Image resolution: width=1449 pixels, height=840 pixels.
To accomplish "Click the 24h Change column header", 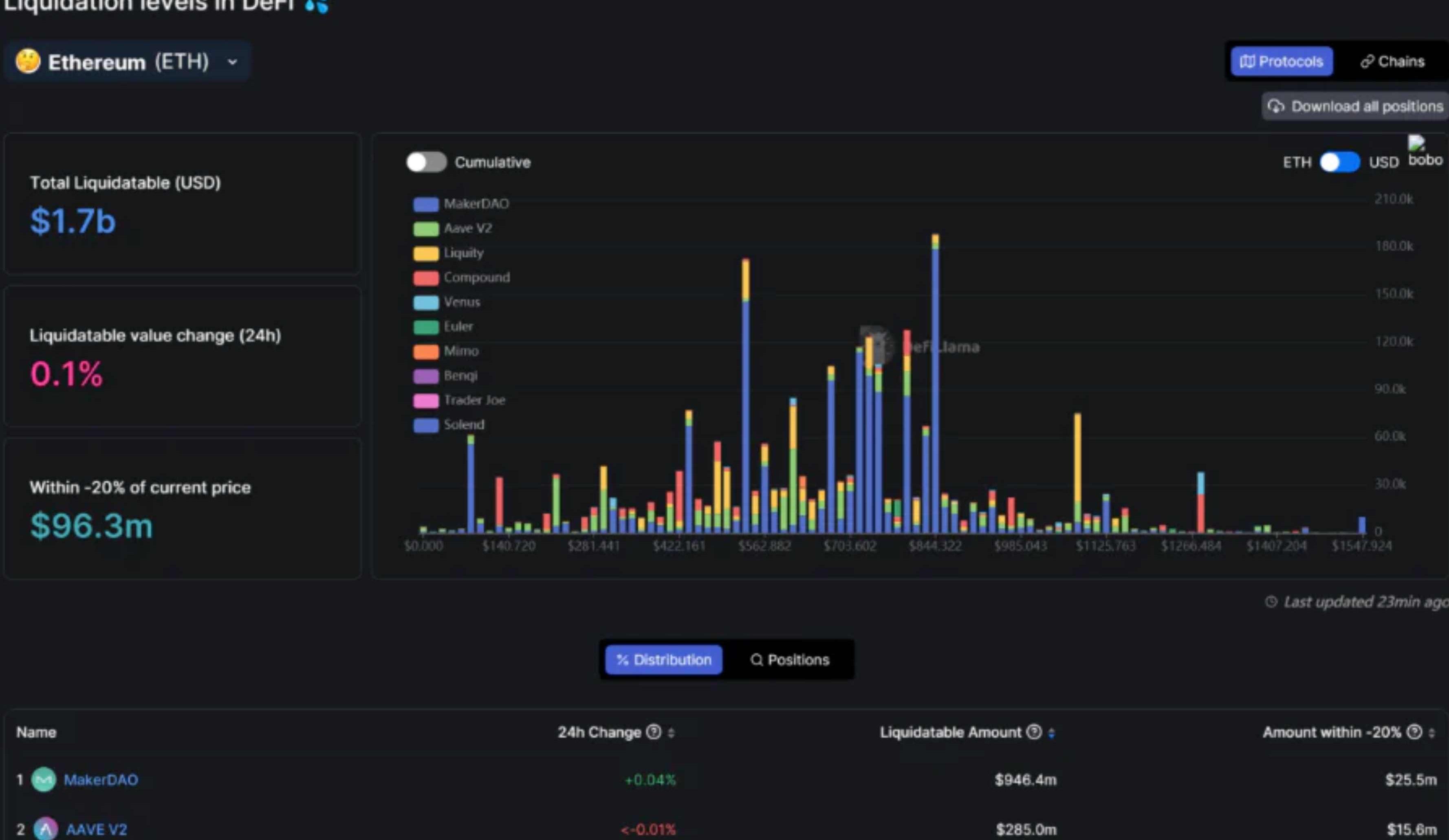I will 599,732.
